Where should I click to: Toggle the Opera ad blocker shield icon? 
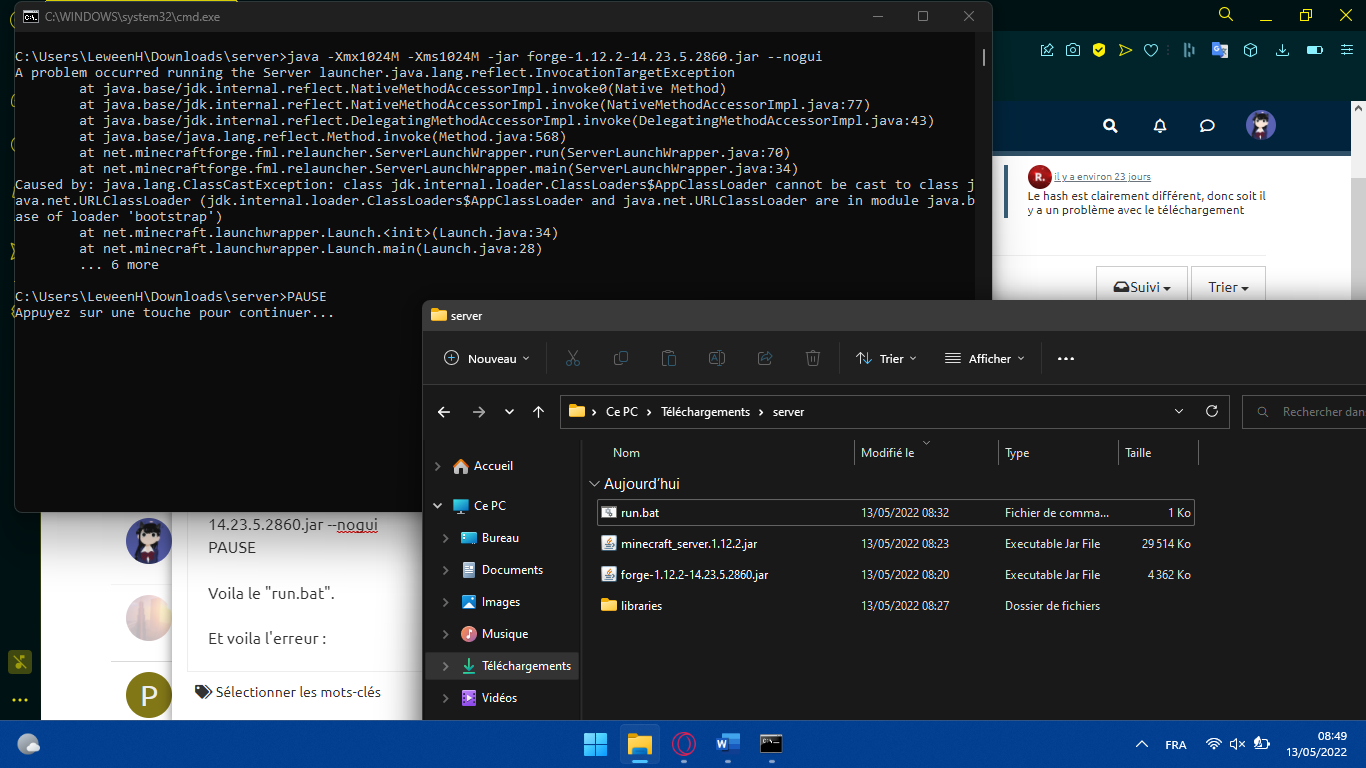pos(1098,50)
